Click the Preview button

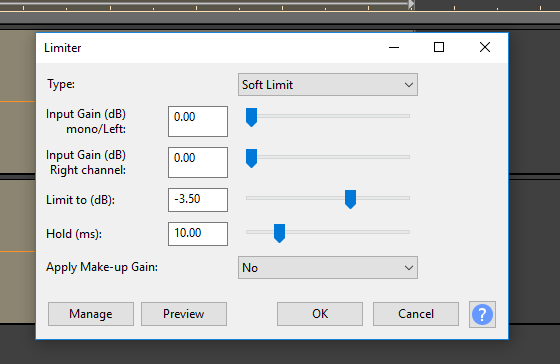(x=184, y=314)
